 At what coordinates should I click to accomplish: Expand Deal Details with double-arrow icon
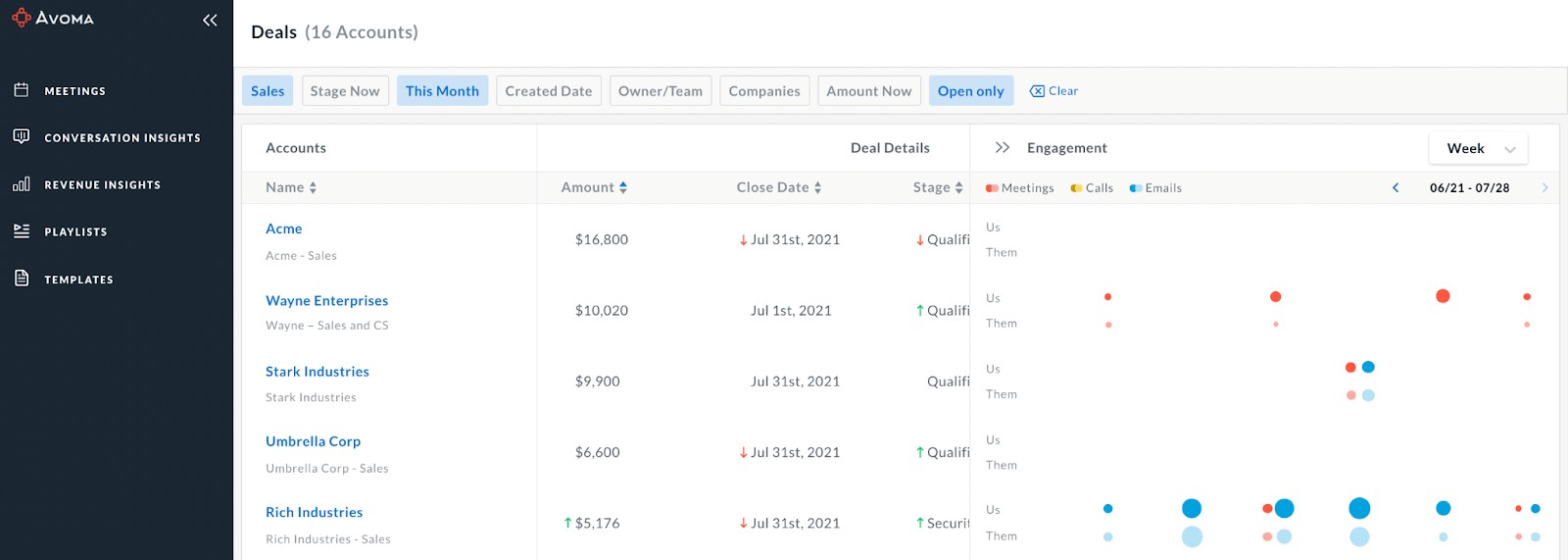pyautogui.click(x=1002, y=148)
